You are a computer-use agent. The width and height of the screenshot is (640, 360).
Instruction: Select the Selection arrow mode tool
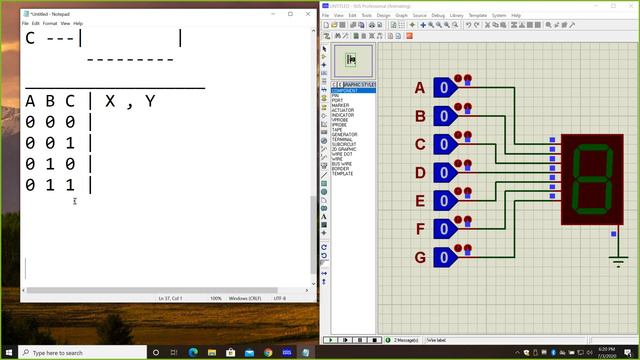(324, 49)
